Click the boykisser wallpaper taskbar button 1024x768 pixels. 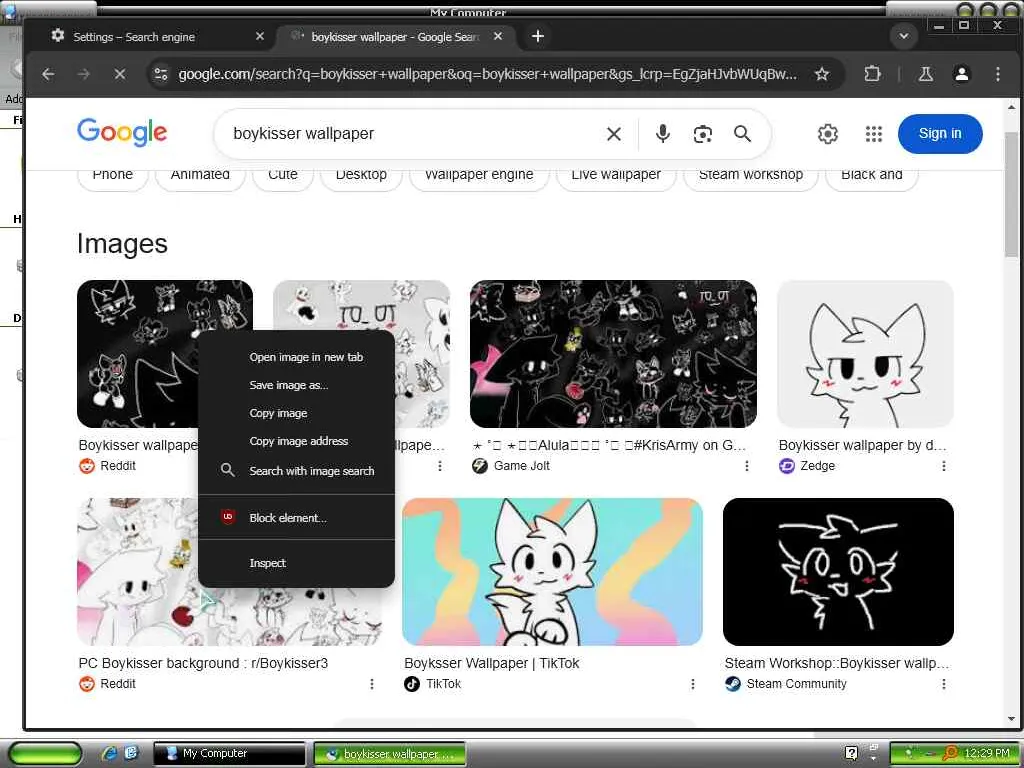390,753
